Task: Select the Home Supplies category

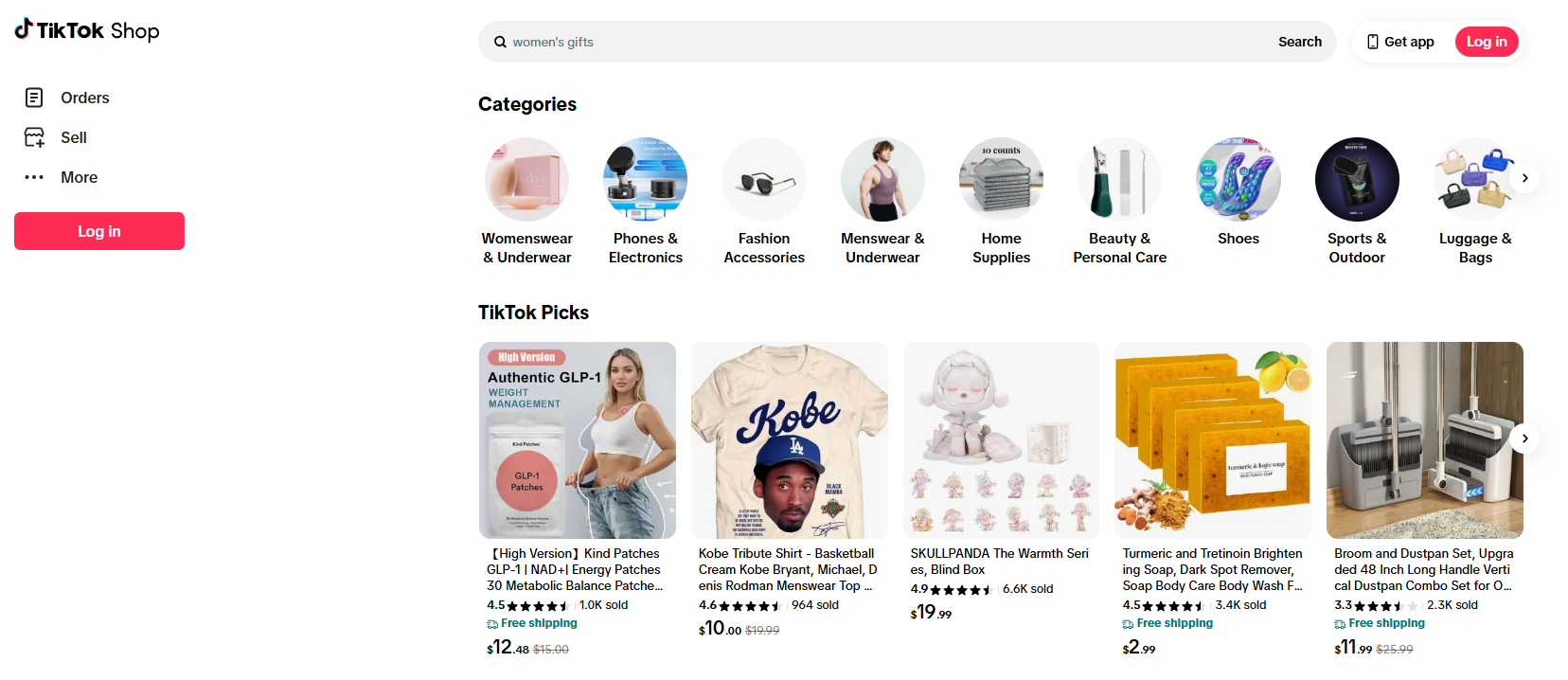Action: click(1001, 179)
